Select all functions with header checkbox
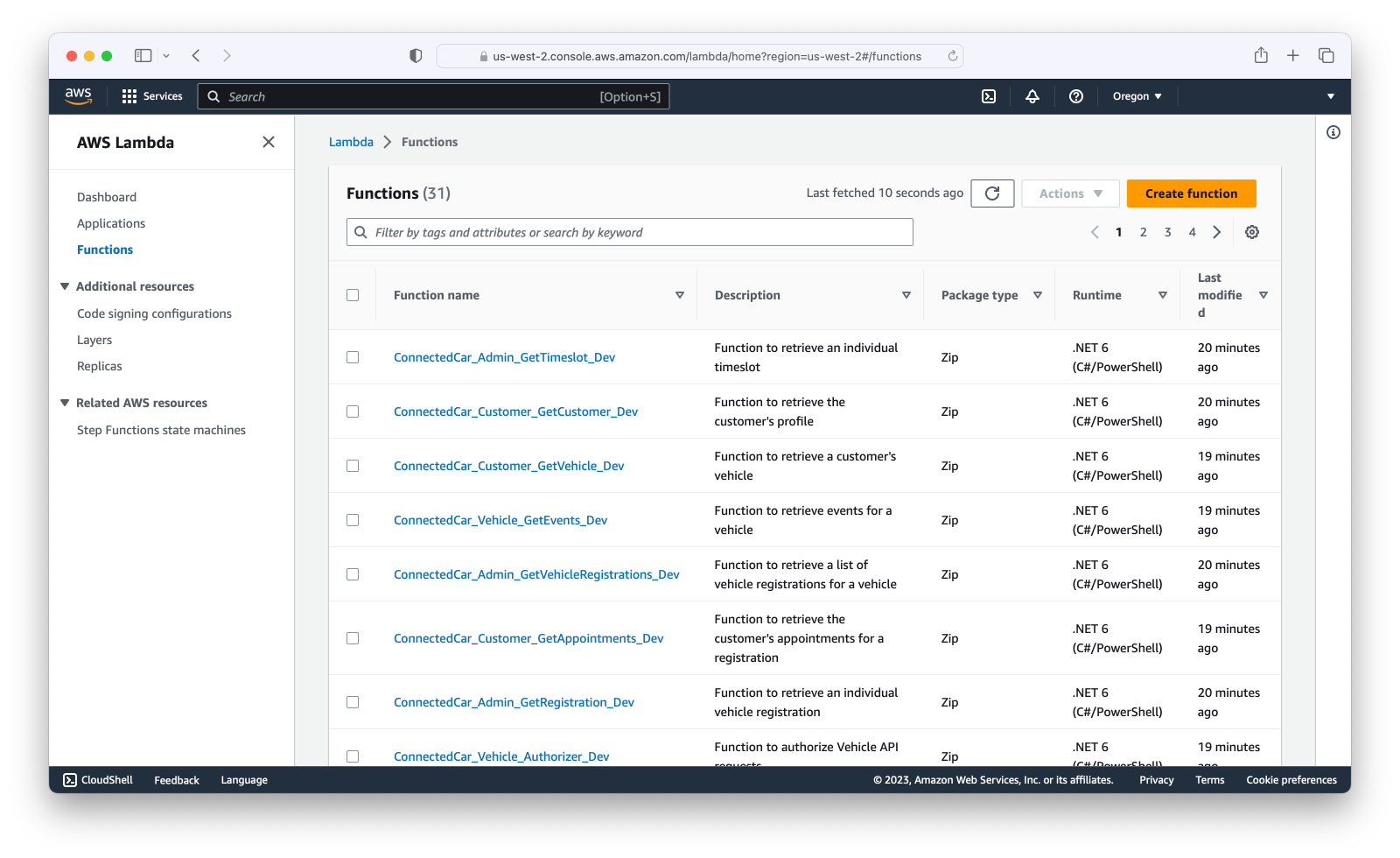The image size is (1400, 858). coord(353,295)
